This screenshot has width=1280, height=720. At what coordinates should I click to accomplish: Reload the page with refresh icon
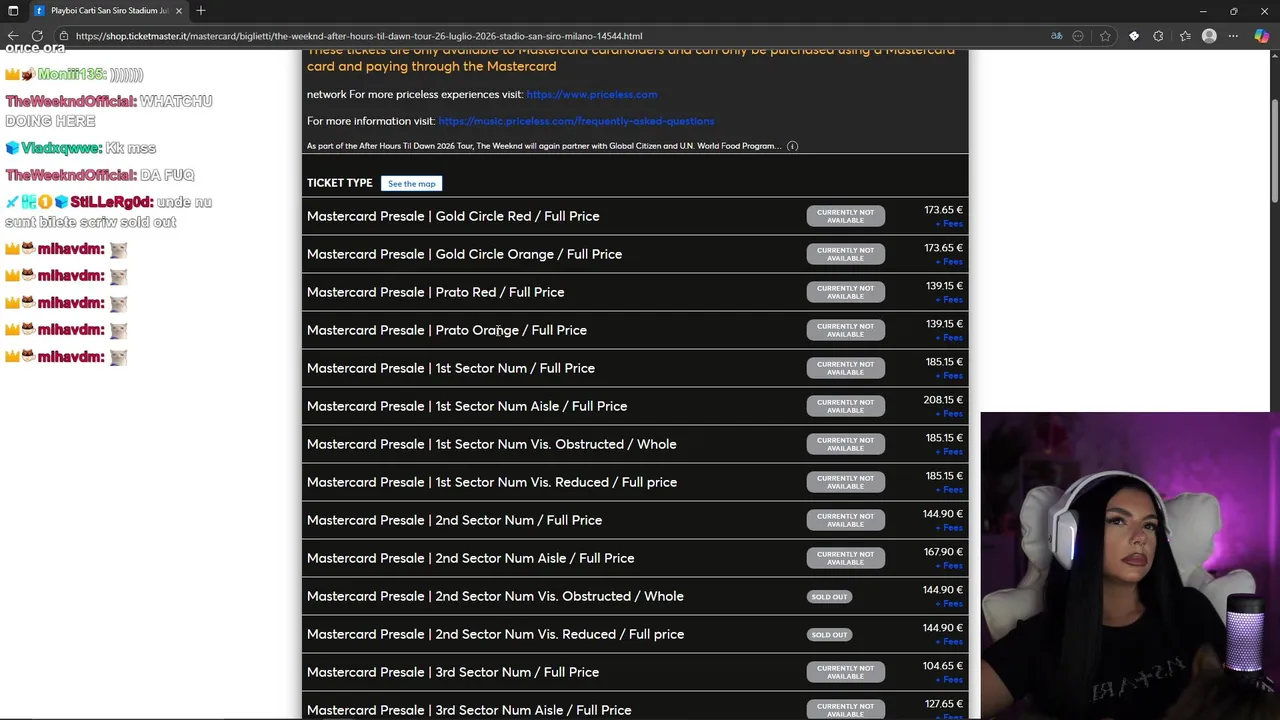click(x=38, y=36)
